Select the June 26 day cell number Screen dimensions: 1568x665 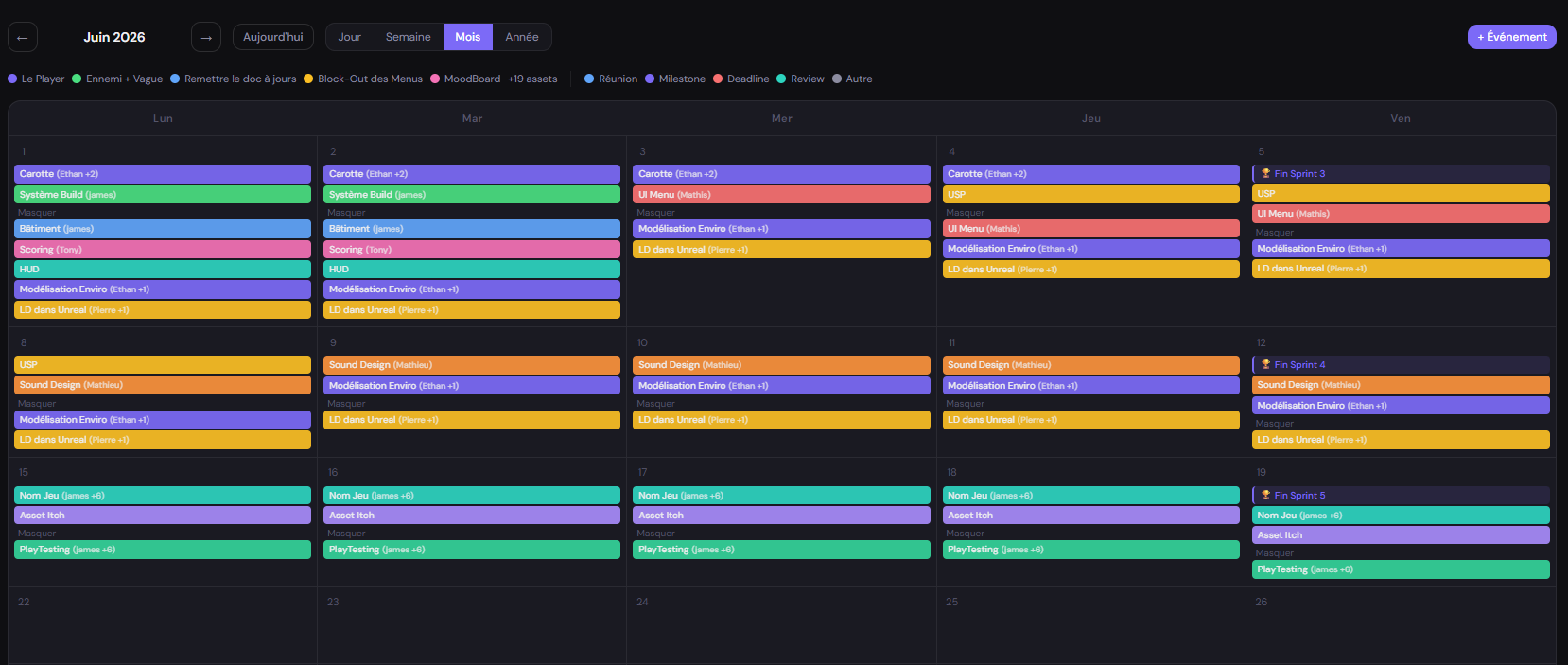click(x=1262, y=602)
